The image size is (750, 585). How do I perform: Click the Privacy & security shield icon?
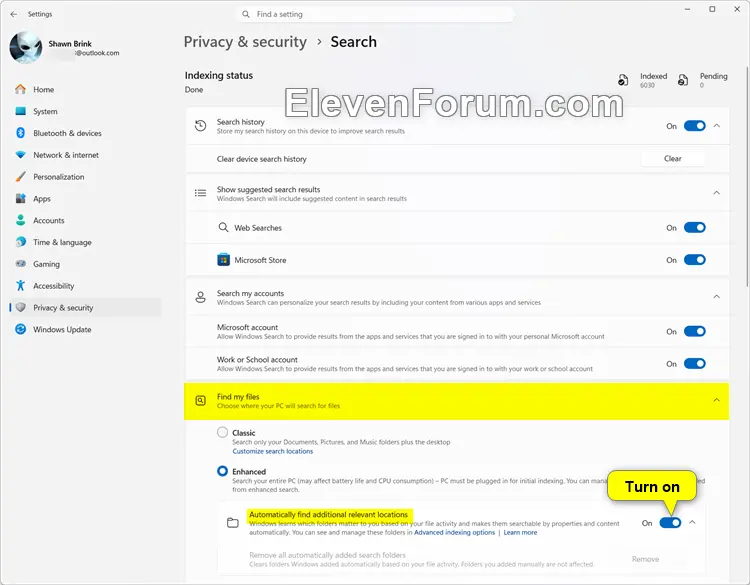[x=20, y=308]
